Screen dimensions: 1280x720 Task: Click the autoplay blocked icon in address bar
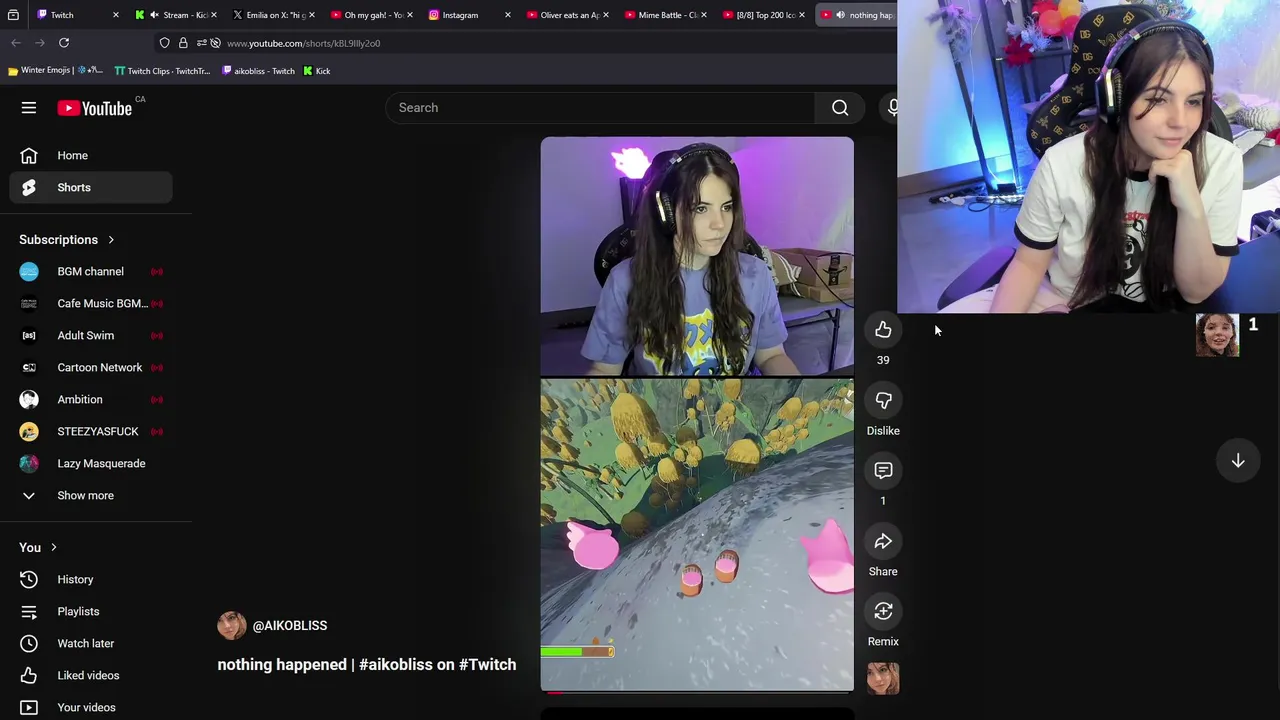click(x=215, y=43)
